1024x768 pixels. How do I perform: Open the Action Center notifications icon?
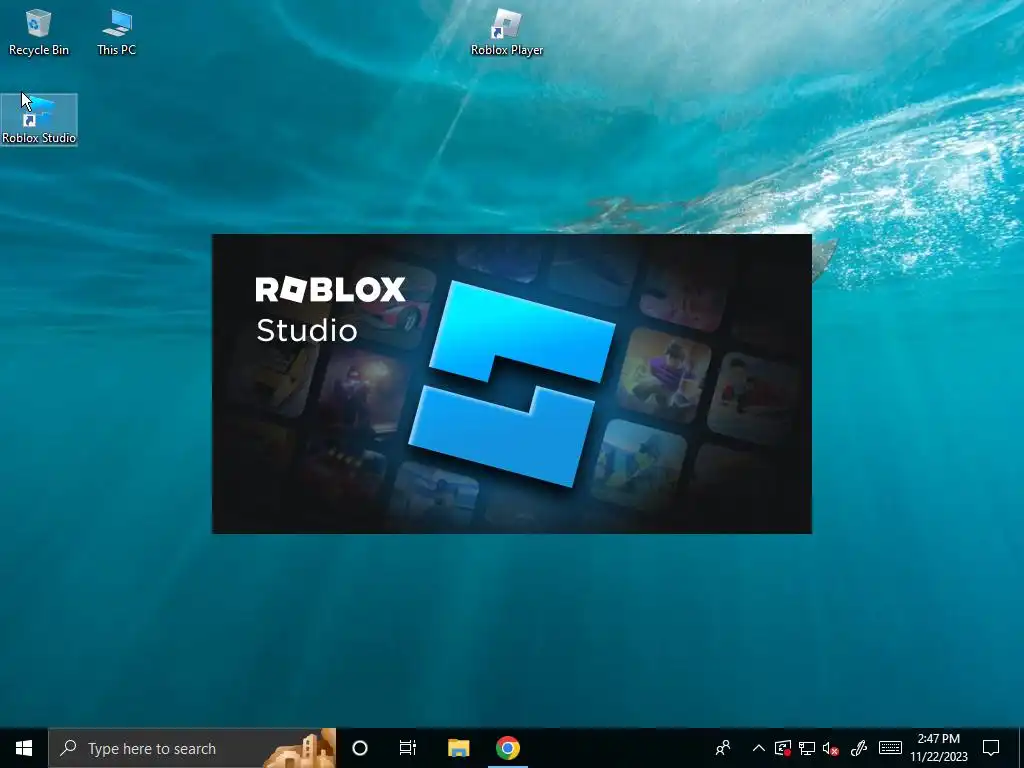point(991,748)
